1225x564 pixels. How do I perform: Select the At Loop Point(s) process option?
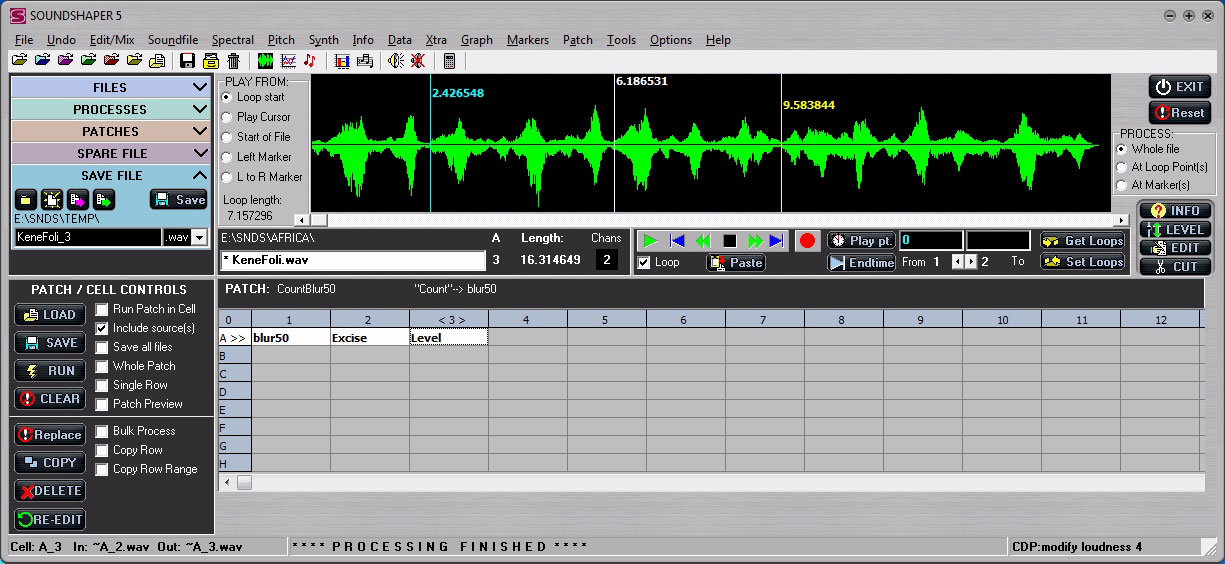(1122, 167)
